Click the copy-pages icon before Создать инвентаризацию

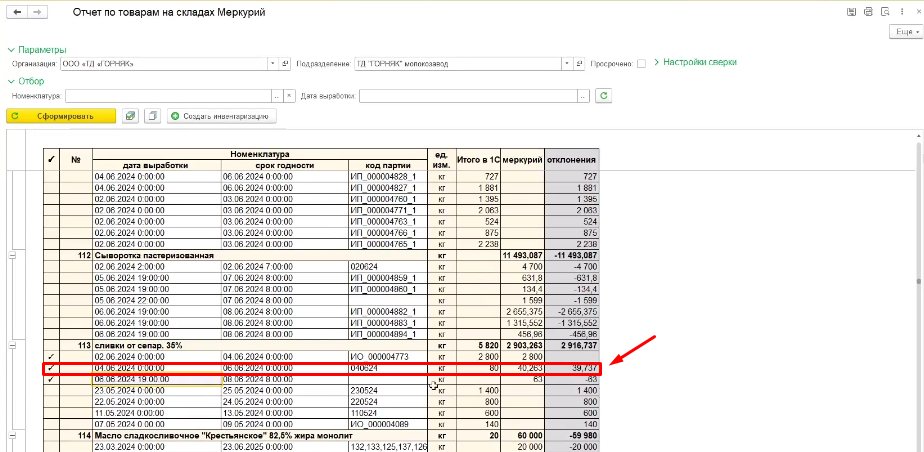(152, 116)
